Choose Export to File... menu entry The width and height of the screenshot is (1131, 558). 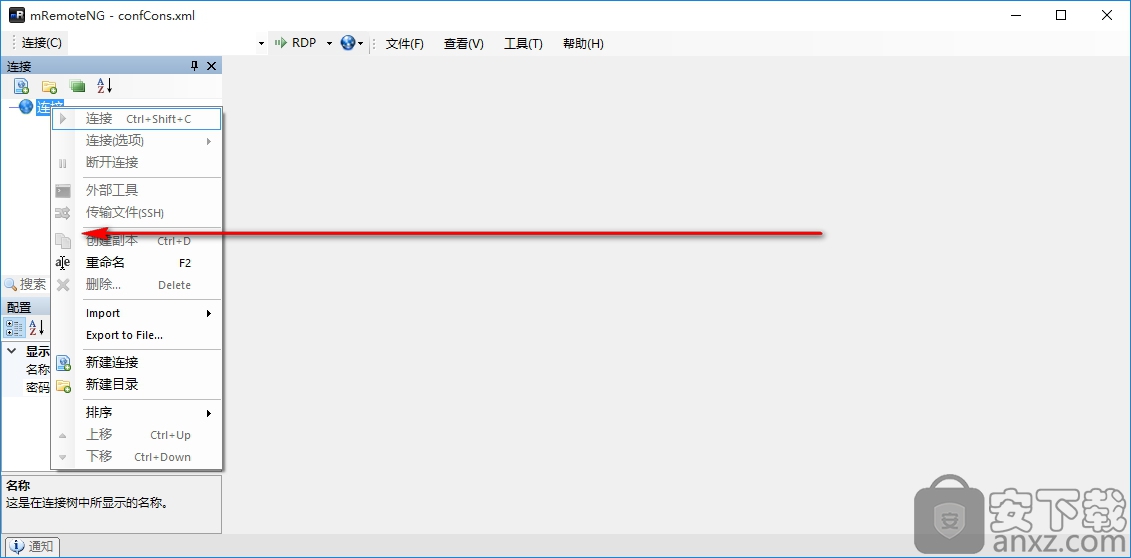[137, 335]
